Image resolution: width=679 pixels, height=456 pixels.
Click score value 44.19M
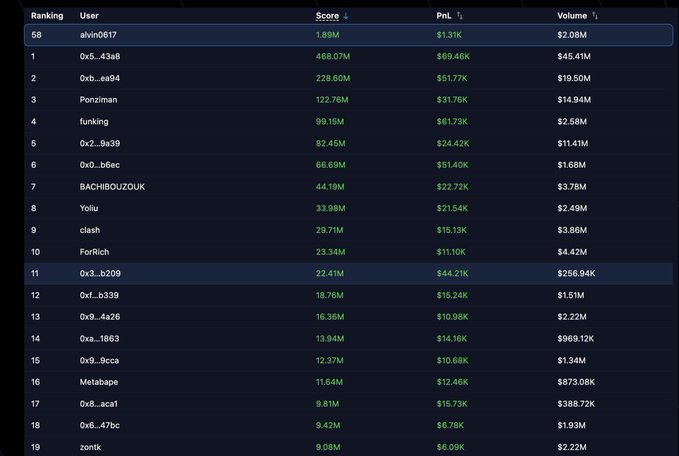coord(330,187)
